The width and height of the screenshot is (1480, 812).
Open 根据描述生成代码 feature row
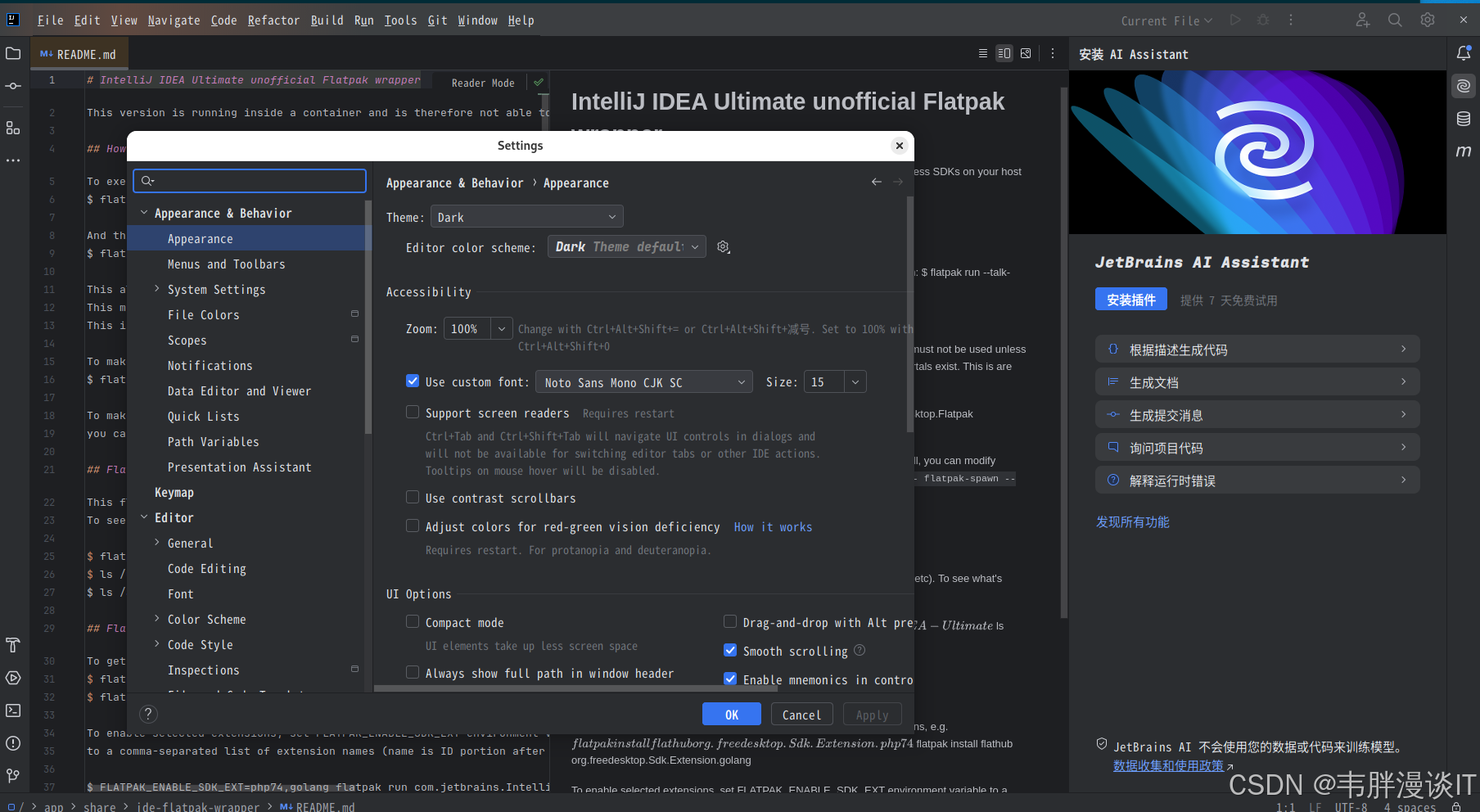1257,350
